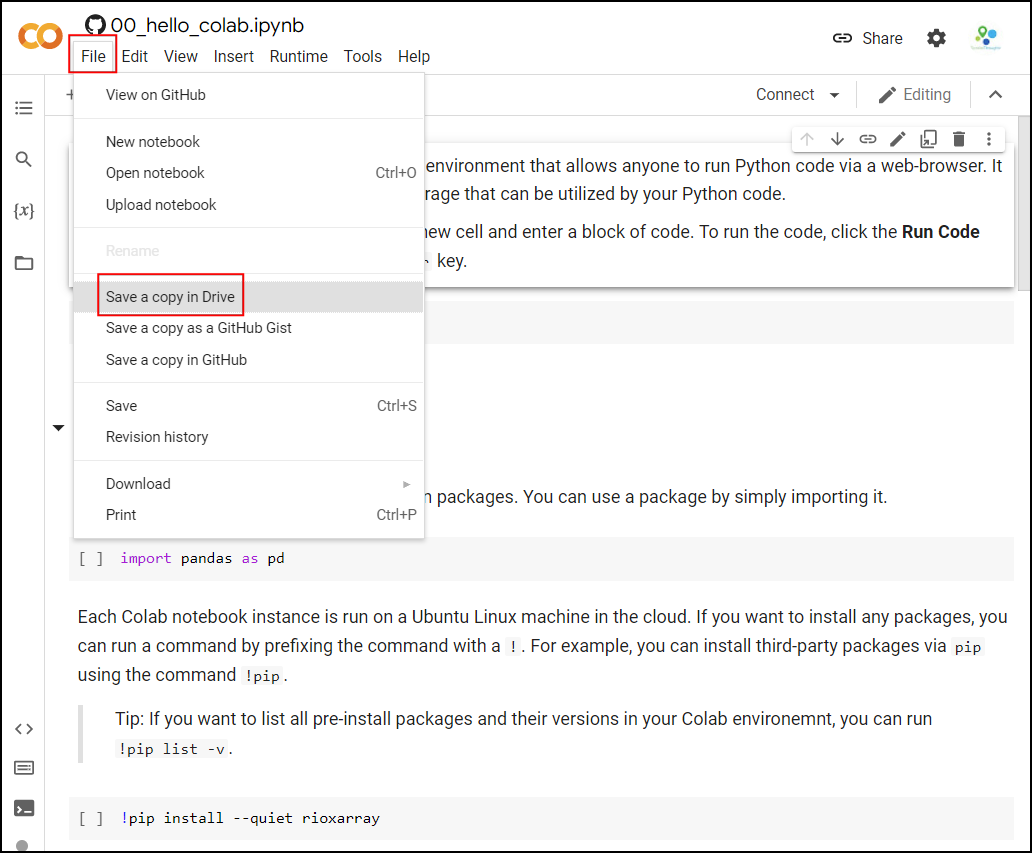Viewport: 1032px width, 853px height.
Task: Click the Share button
Action: tap(867, 38)
